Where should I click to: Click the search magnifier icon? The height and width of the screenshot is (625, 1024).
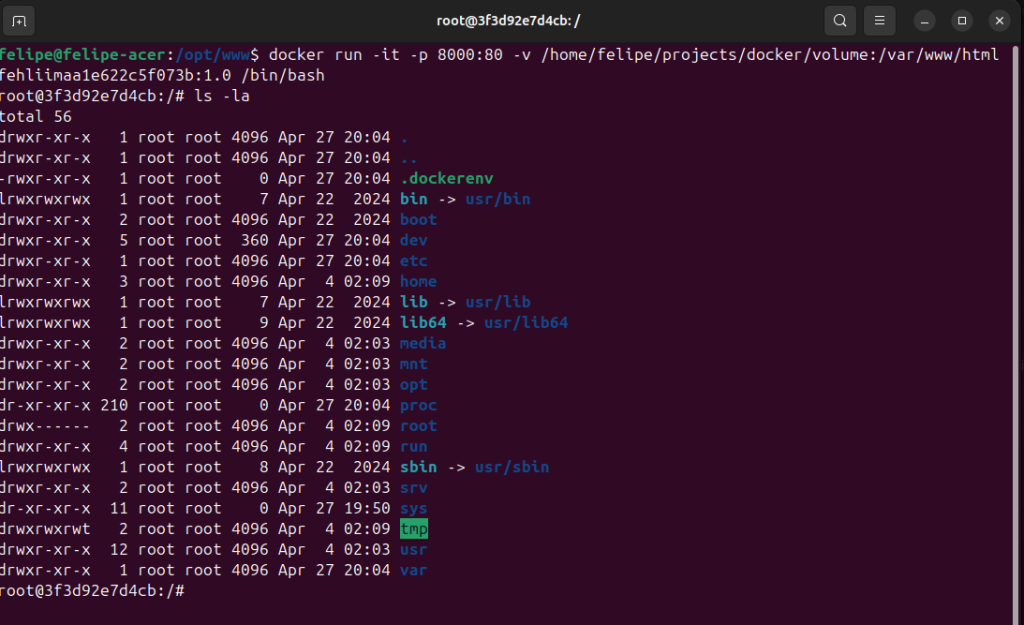840,20
